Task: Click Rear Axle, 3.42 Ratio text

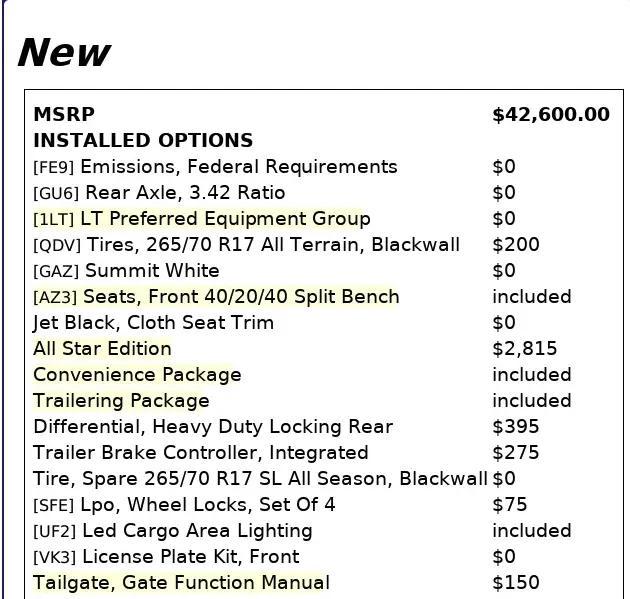Action: click(x=184, y=193)
